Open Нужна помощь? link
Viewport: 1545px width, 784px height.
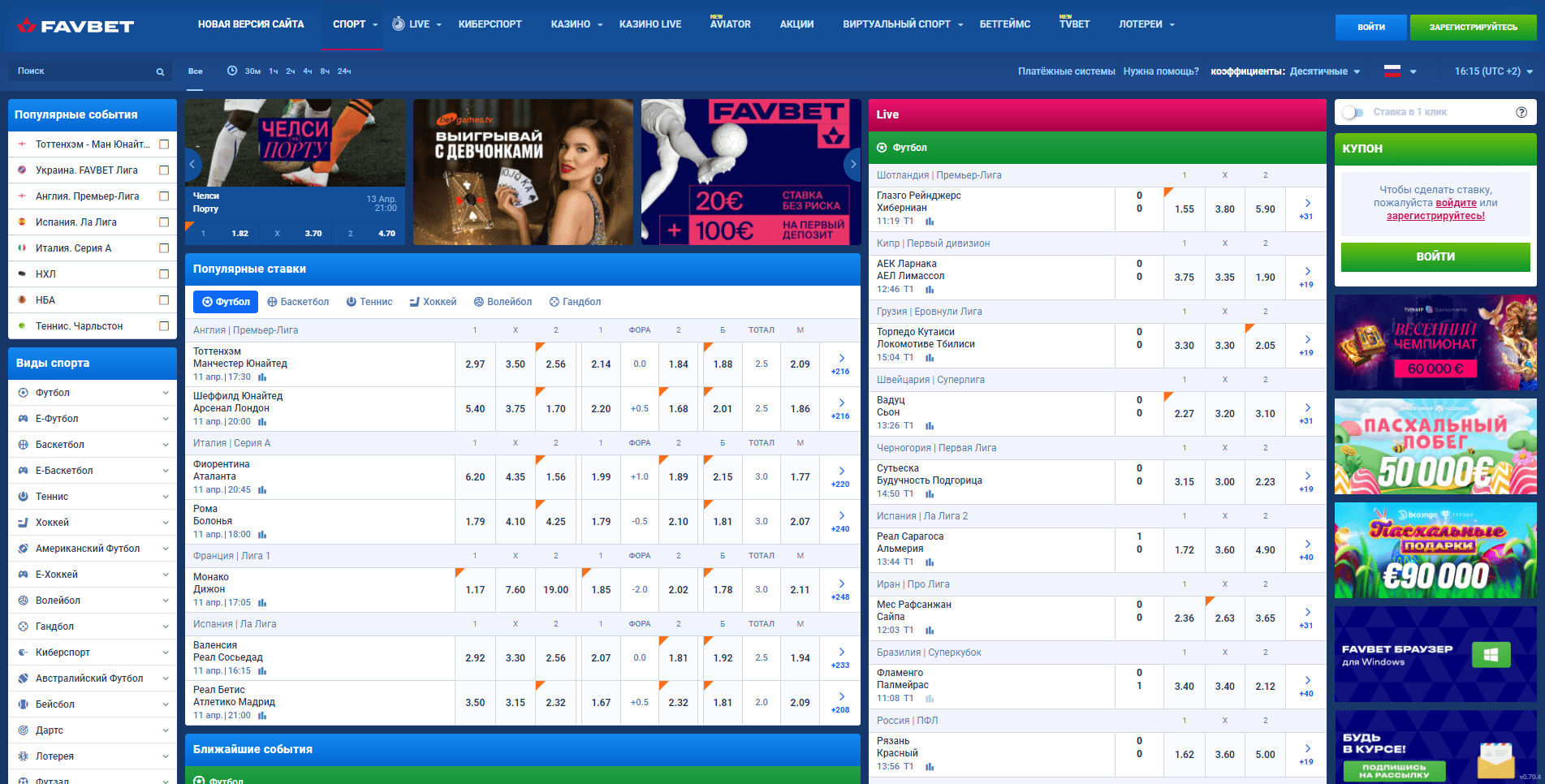pos(1161,71)
